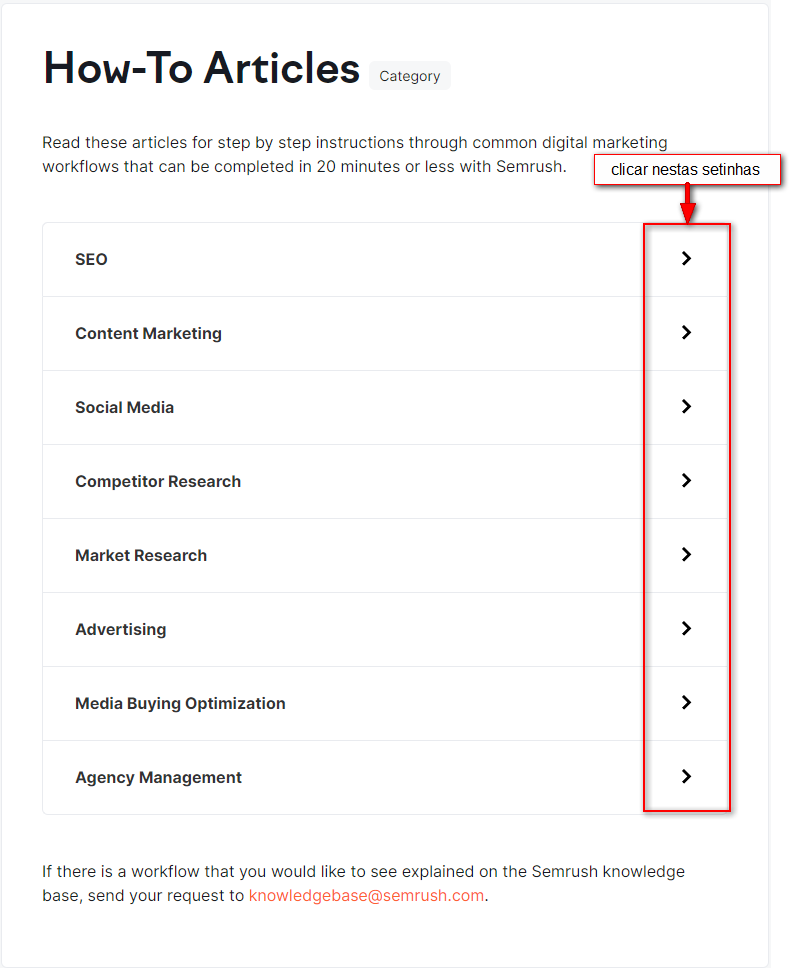The width and height of the screenshot is (791, 968).
Task: Click the red 'clicar nestas setinhas' callout
Action: point(686,170)
